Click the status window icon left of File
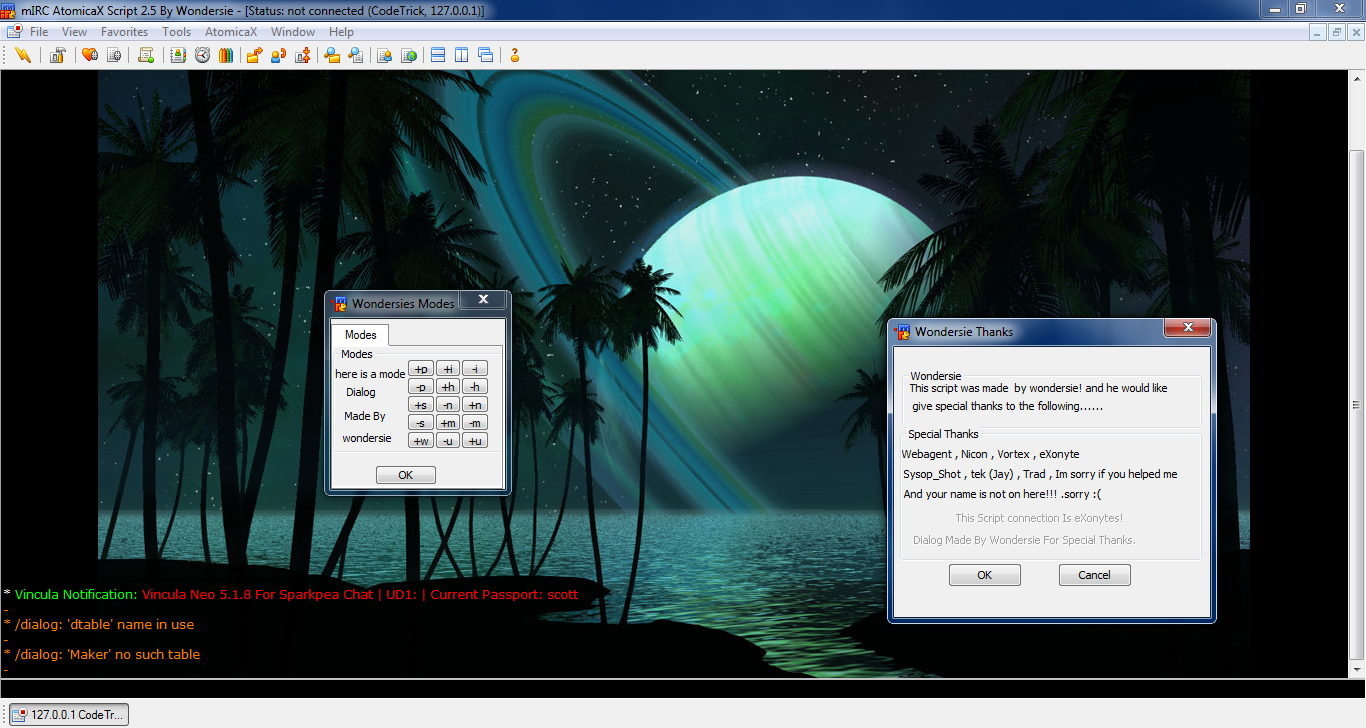 (x=13, y=32)
